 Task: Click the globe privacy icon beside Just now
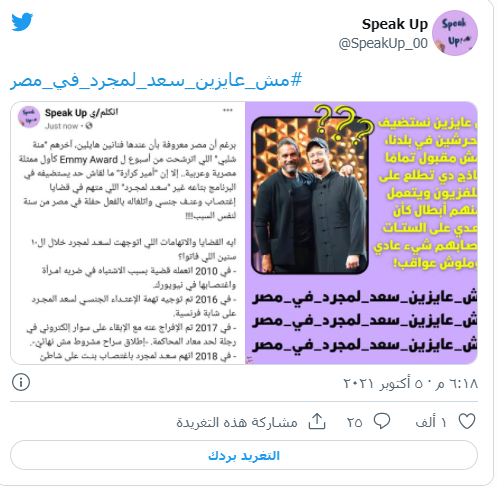pos(89,126)
